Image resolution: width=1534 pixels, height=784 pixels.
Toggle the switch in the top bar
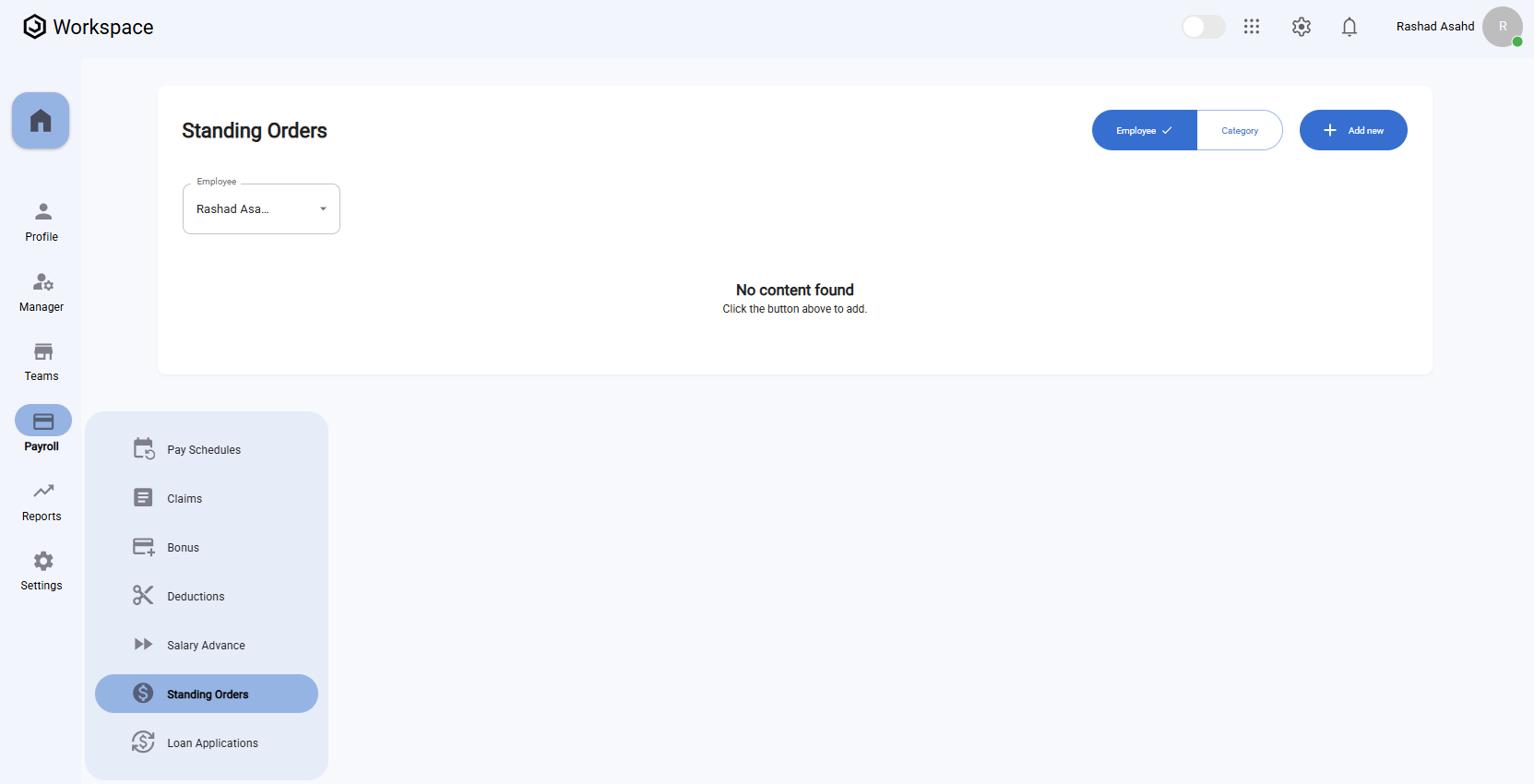pyautogui.click(x=1203, y=27)
